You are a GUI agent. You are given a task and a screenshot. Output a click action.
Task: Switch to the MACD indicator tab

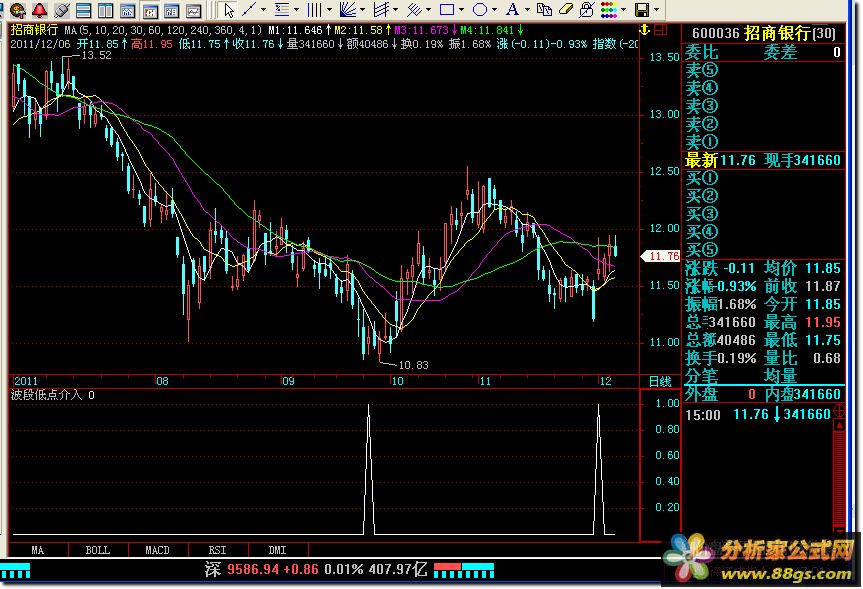[158, 550]
